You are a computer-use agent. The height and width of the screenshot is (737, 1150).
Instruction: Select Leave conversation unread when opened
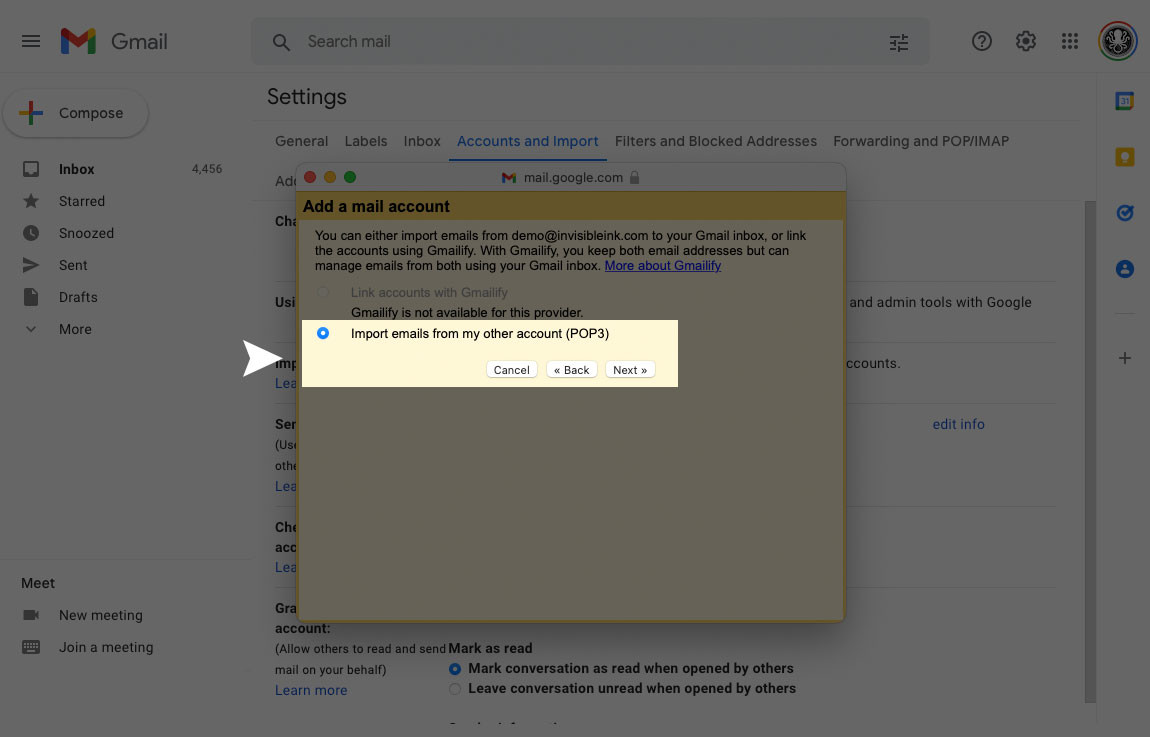[455, 689]
